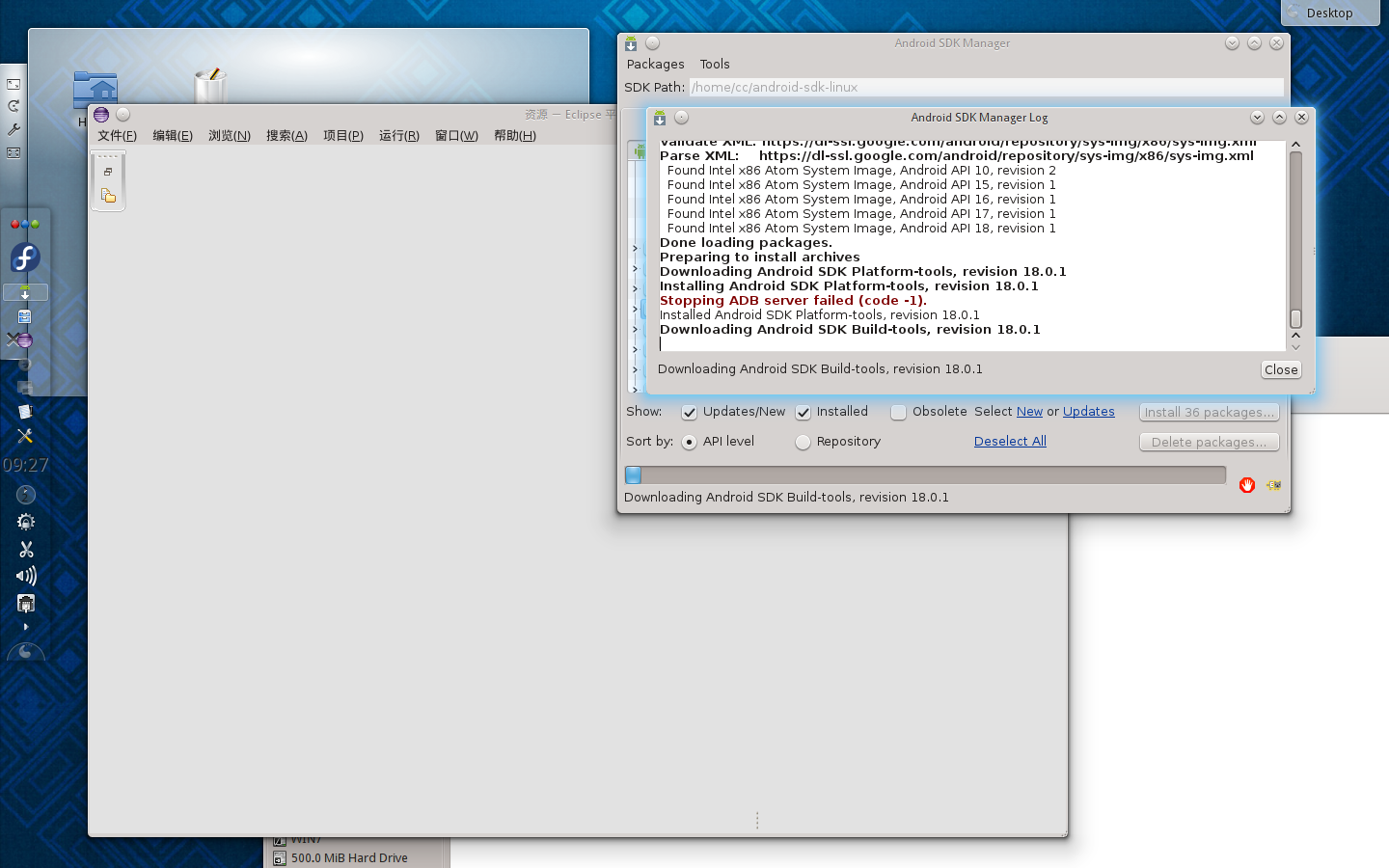Click the 09:27 clock
The height and width of the screenshot is (868, 1389).
(25, 465)
